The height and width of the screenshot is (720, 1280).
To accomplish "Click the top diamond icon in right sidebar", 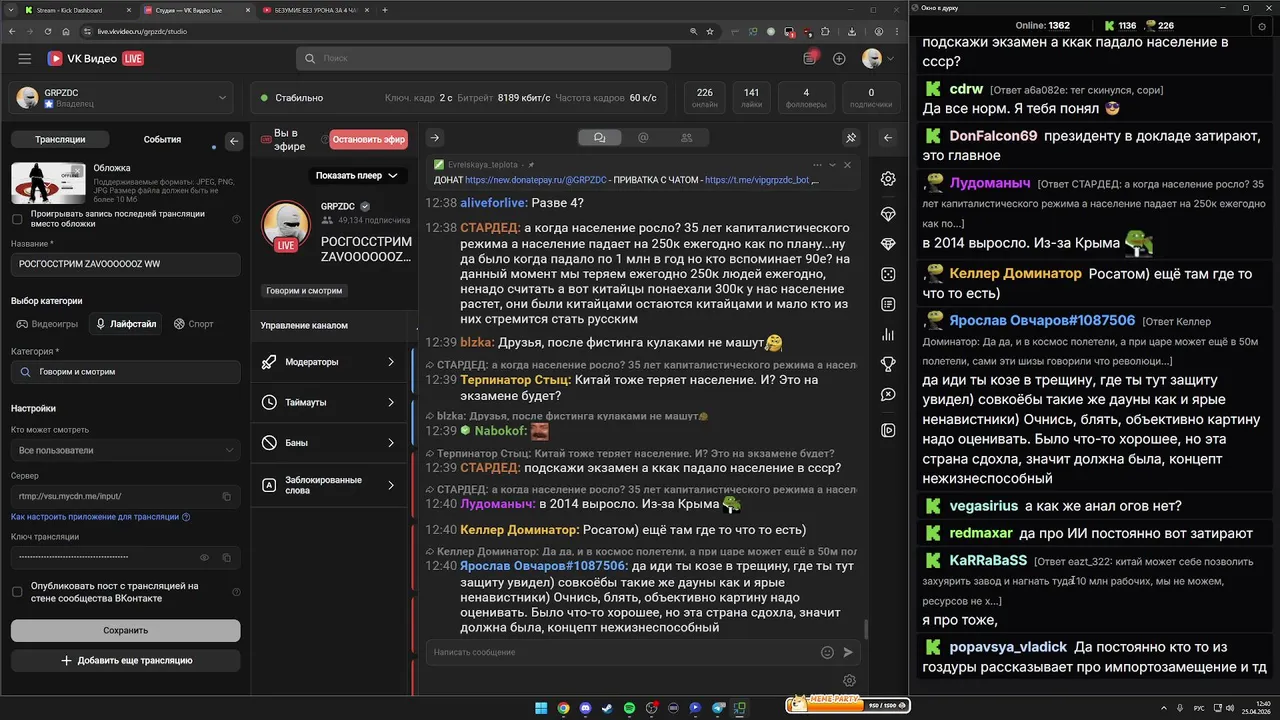I will pyautogui.click(x=888, y=214).
